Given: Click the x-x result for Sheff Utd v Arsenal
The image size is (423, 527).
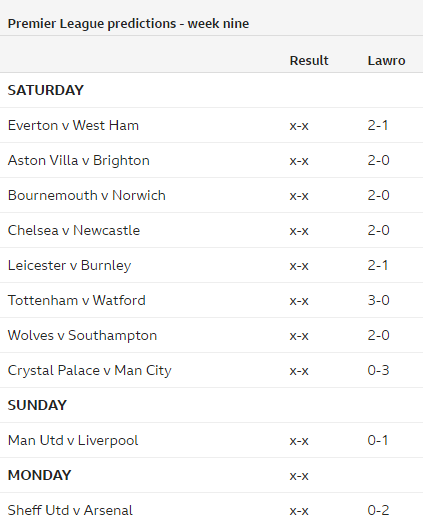Looking at the screenshot, I should (299, 511).
